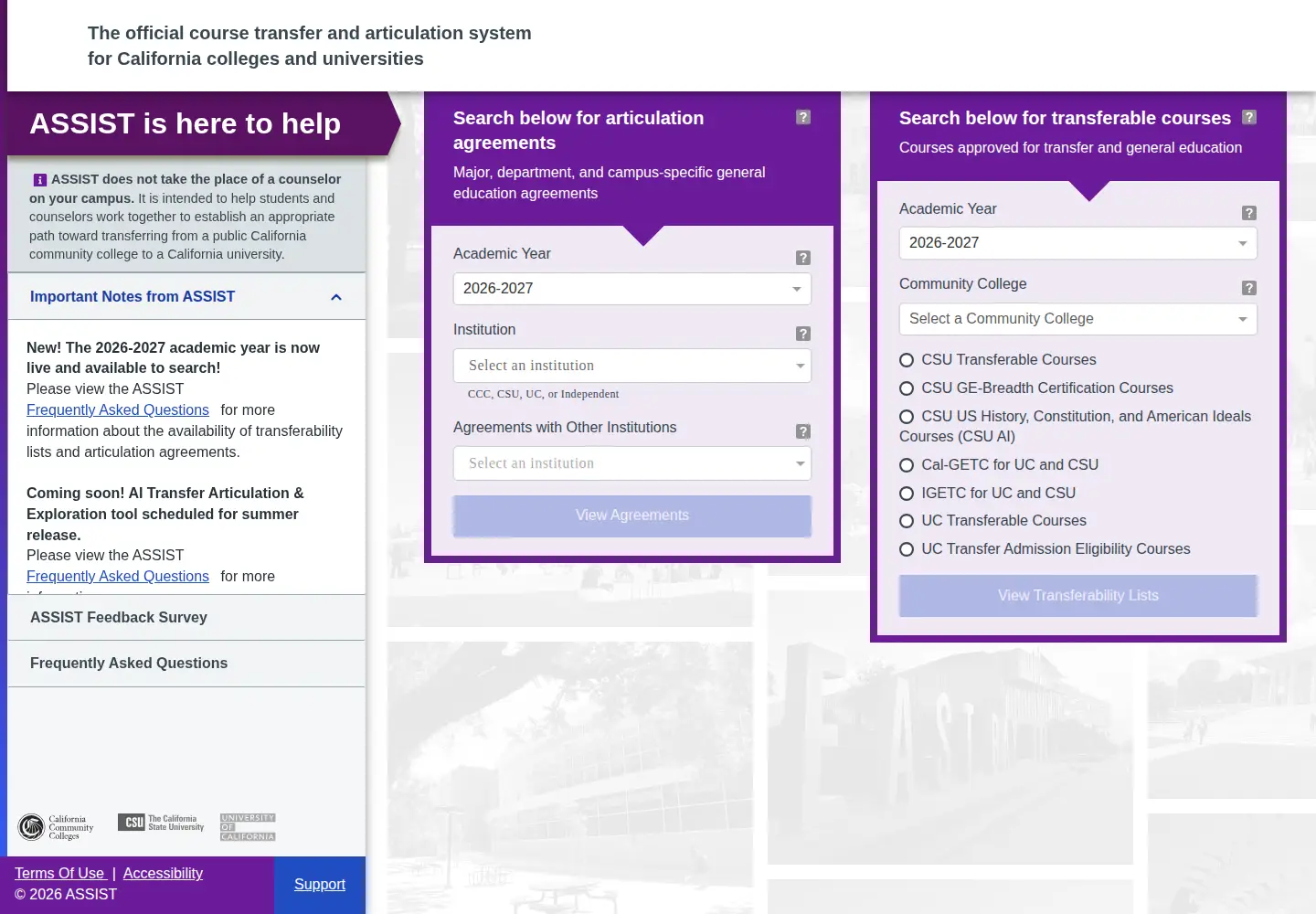
Task: Select UC Transferable Courses radio option
Action: [907, 521]
